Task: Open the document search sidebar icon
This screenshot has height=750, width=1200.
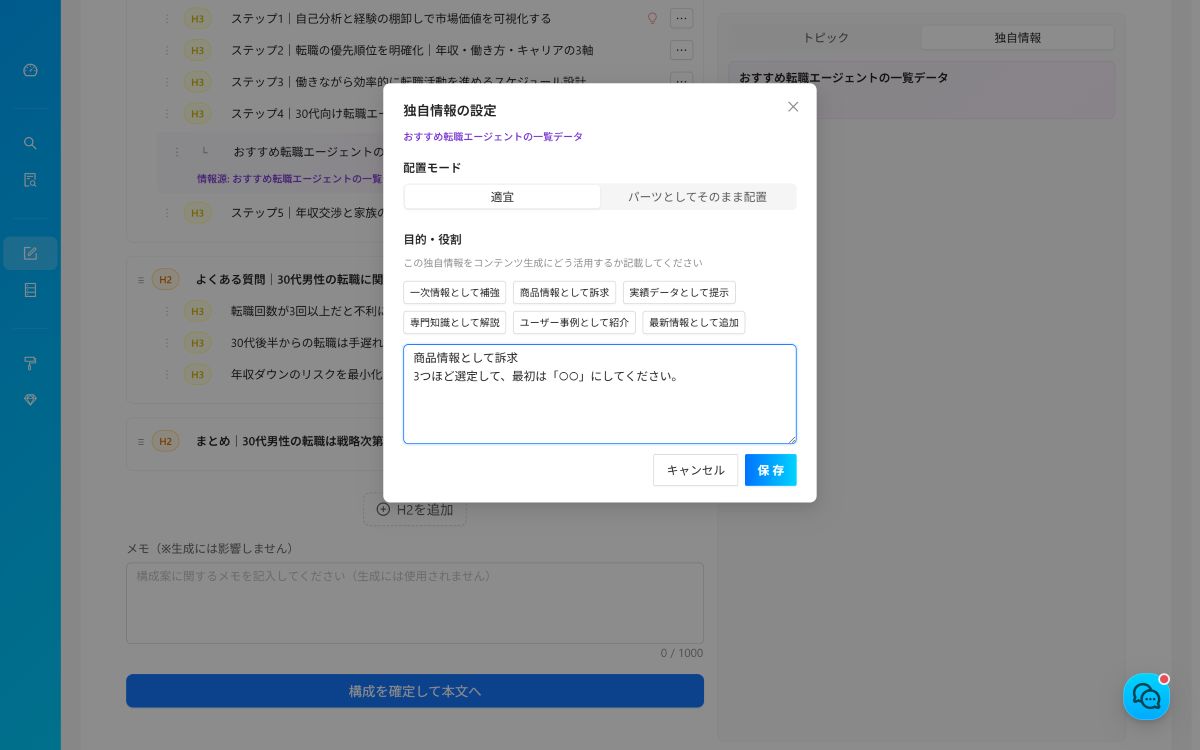Action: 30,180
